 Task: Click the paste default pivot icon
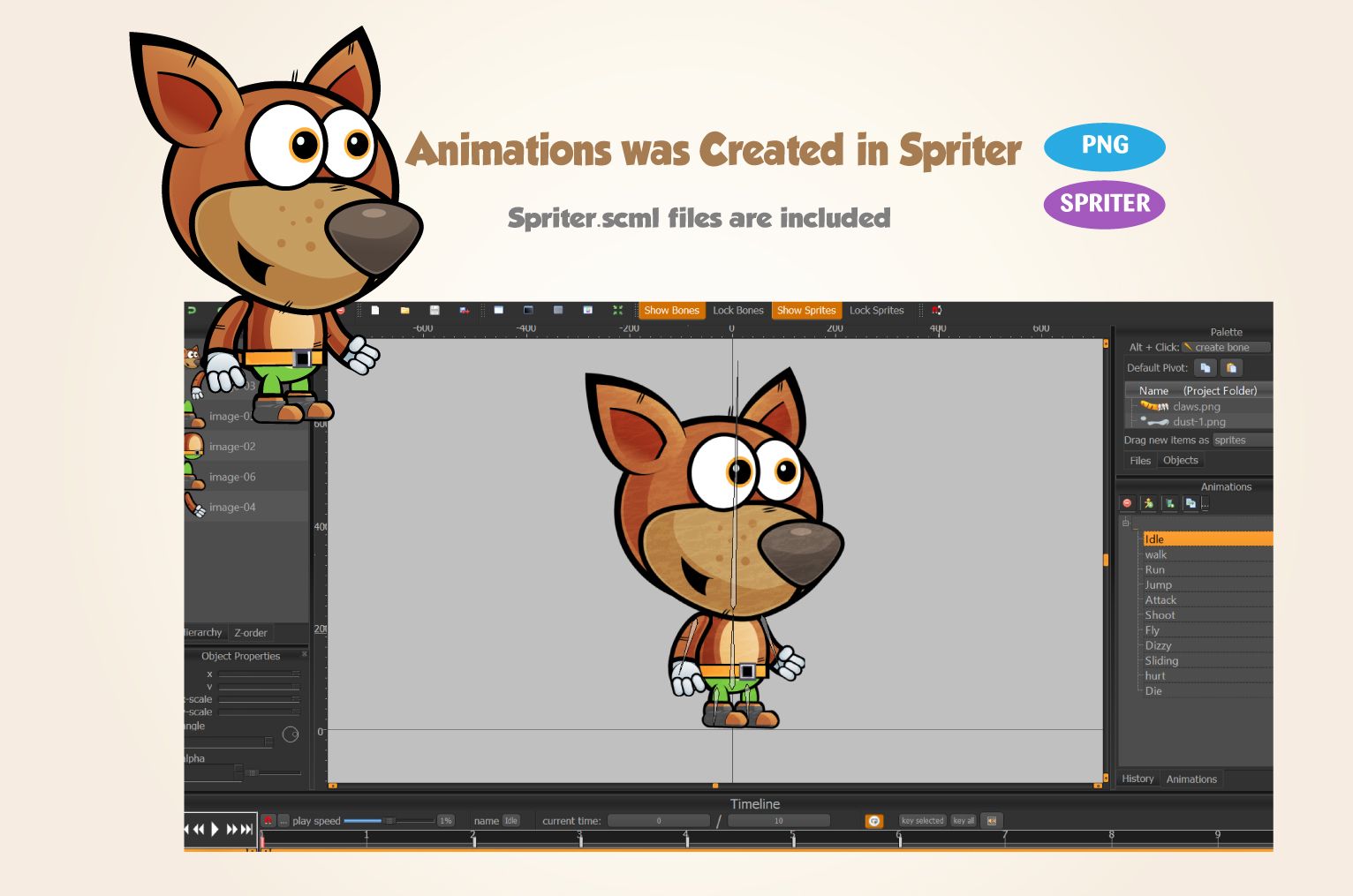(x=1231, y=367)
